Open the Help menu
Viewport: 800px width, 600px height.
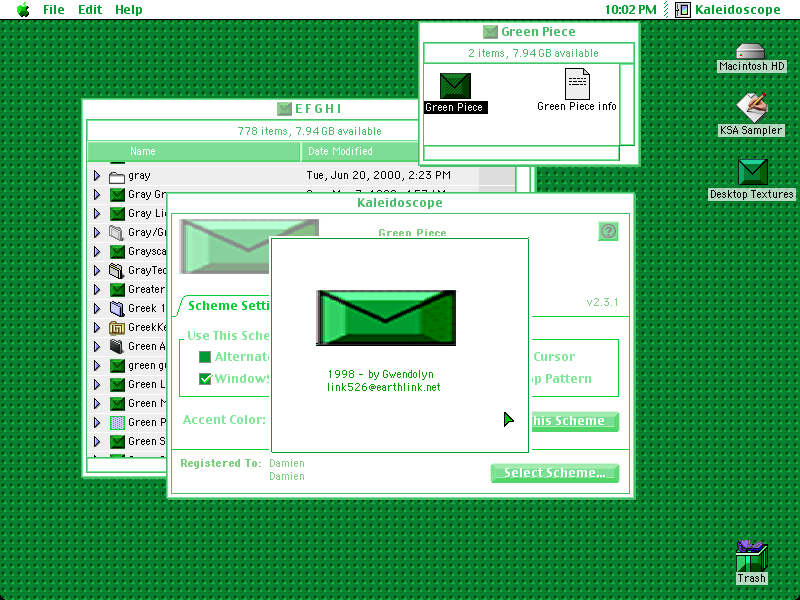tap(129, 10)
